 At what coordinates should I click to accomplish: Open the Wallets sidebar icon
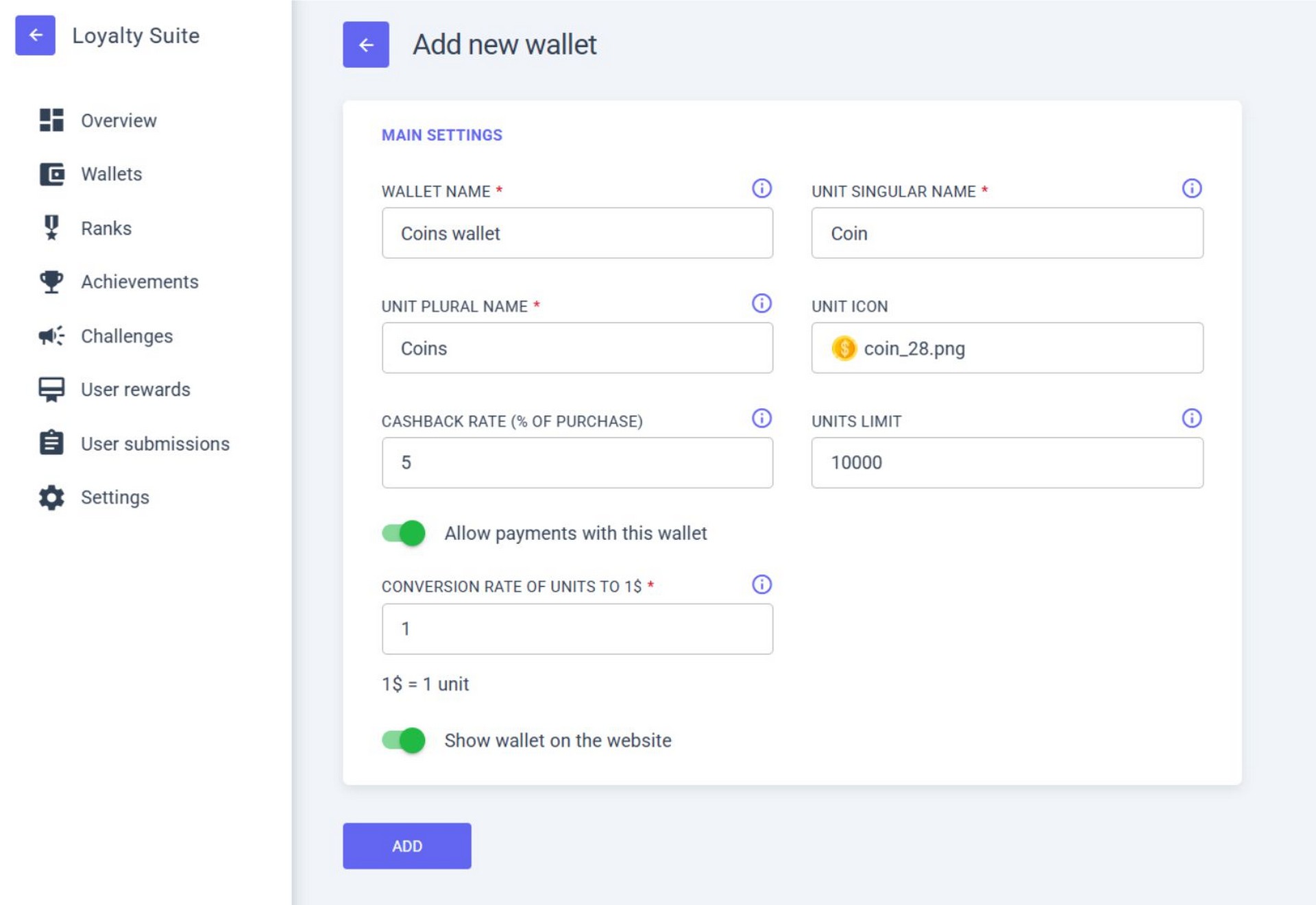click(51, 174)
